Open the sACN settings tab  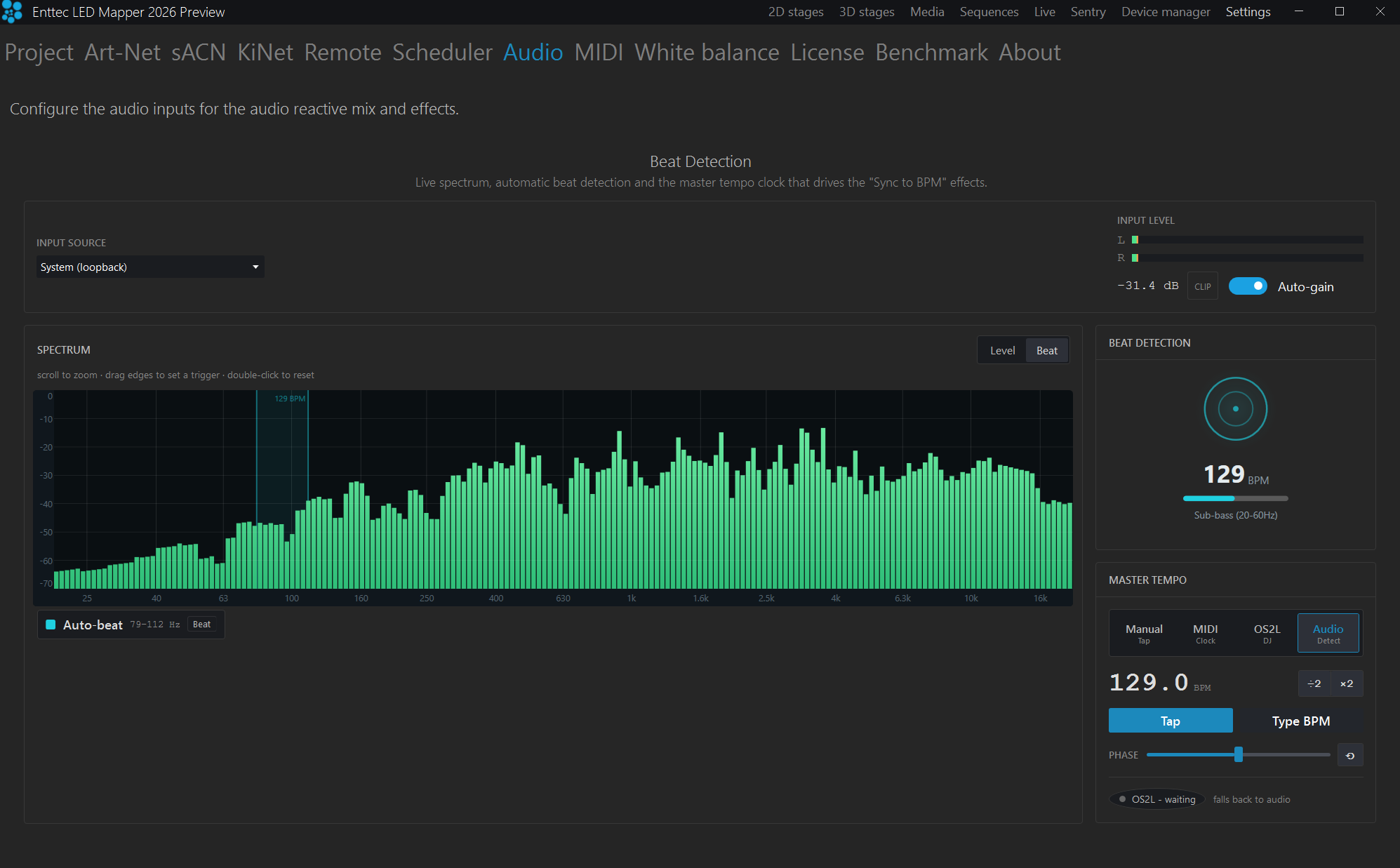tap(199, 53)
